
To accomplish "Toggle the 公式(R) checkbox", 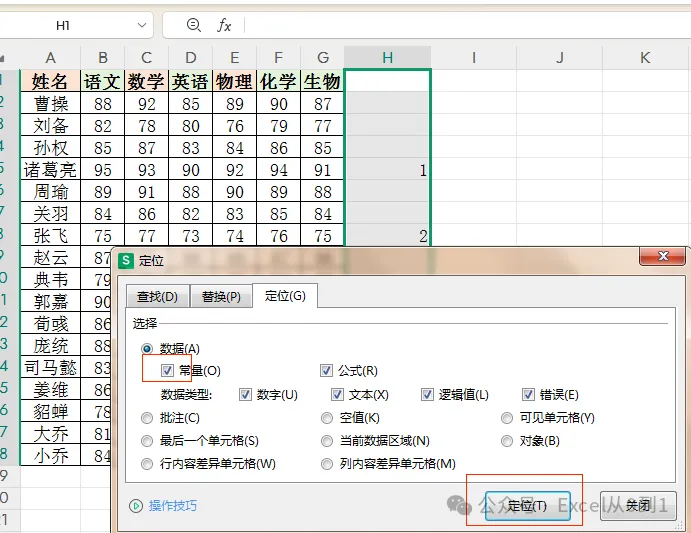I will pos(326,370).
